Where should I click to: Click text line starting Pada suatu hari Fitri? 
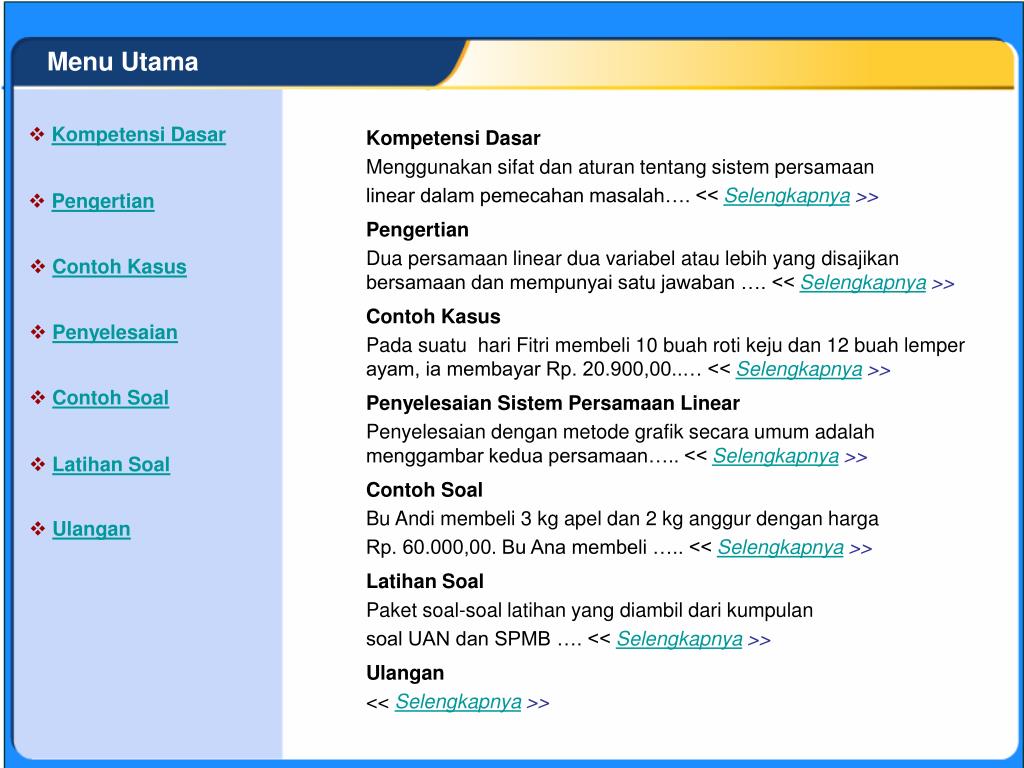pyautogui.click(x=665, y=345)
